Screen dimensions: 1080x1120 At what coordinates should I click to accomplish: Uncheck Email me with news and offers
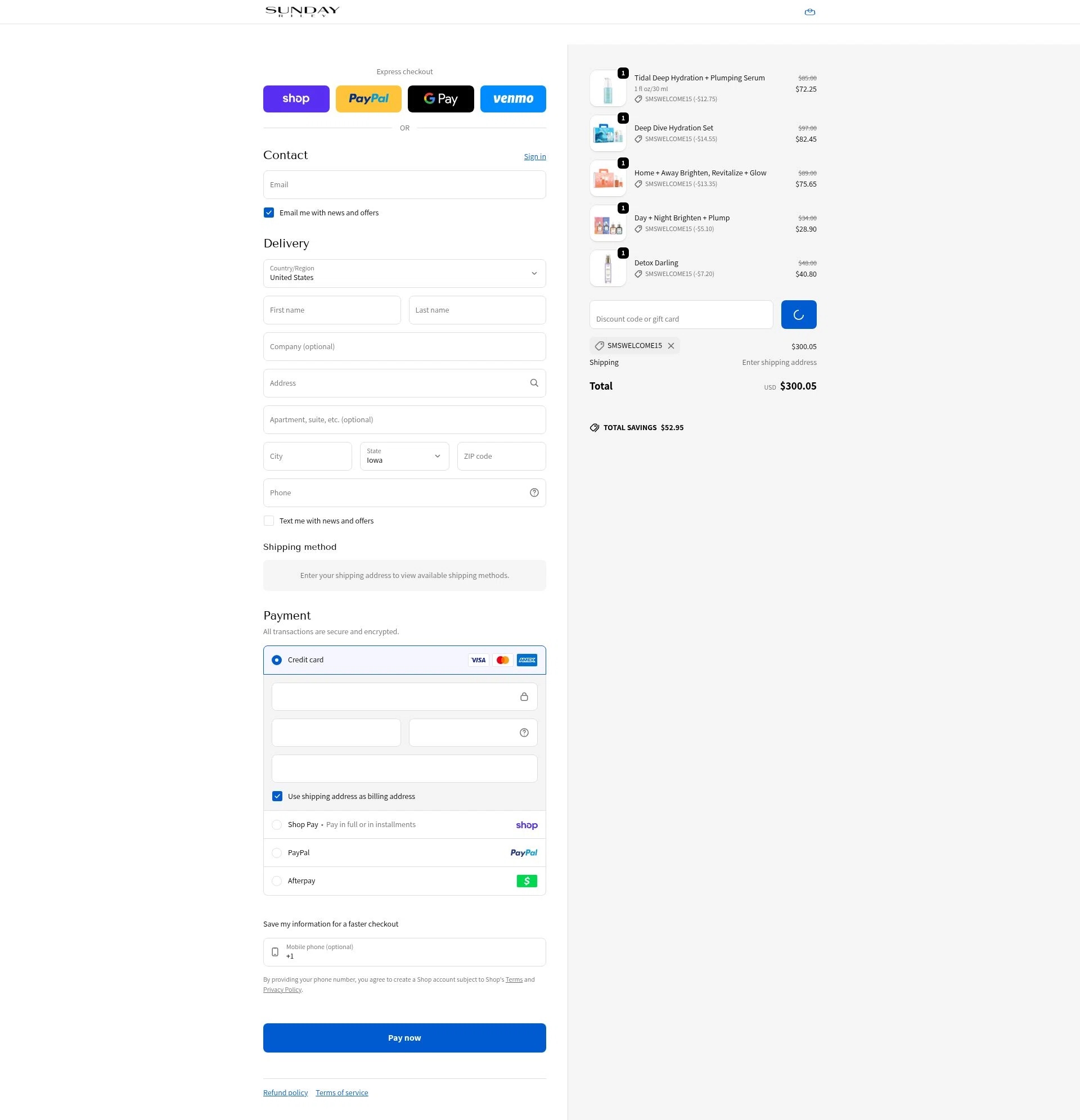[269, 213]
